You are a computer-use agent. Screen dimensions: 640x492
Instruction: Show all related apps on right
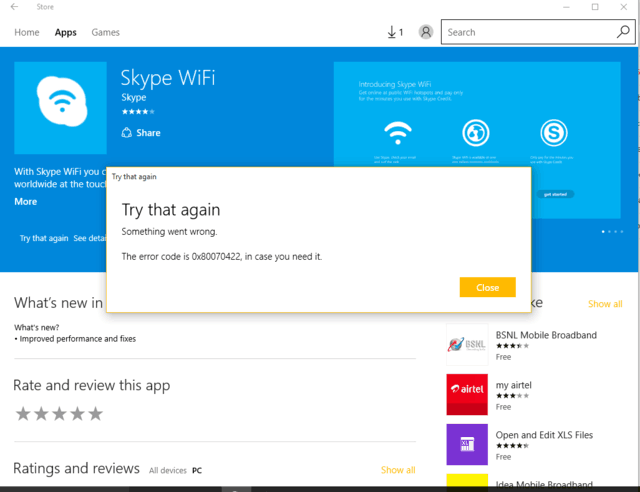point(604,304)
